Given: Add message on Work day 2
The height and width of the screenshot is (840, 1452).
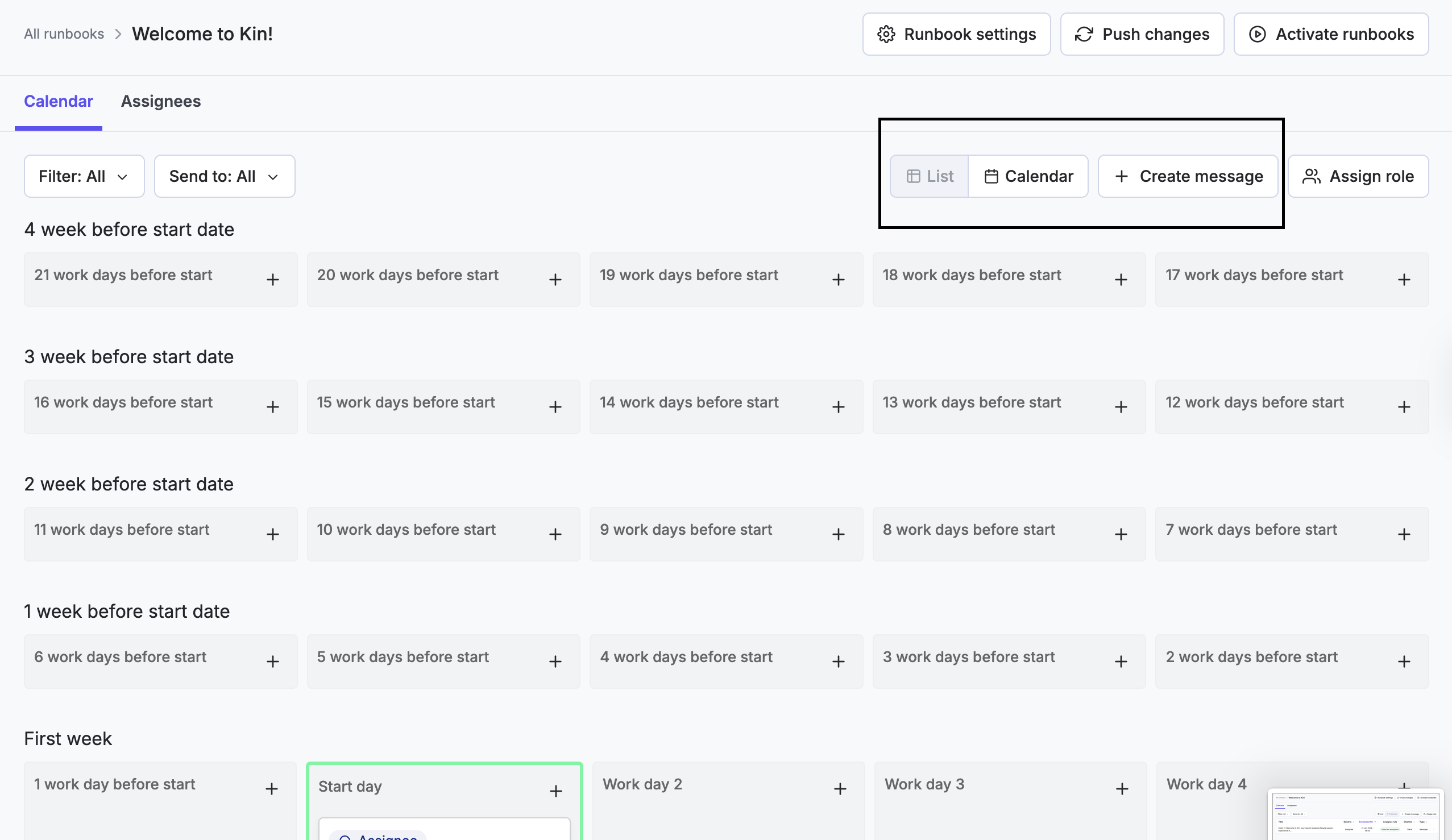Looking at the screenshot, I should coord(840,789).
